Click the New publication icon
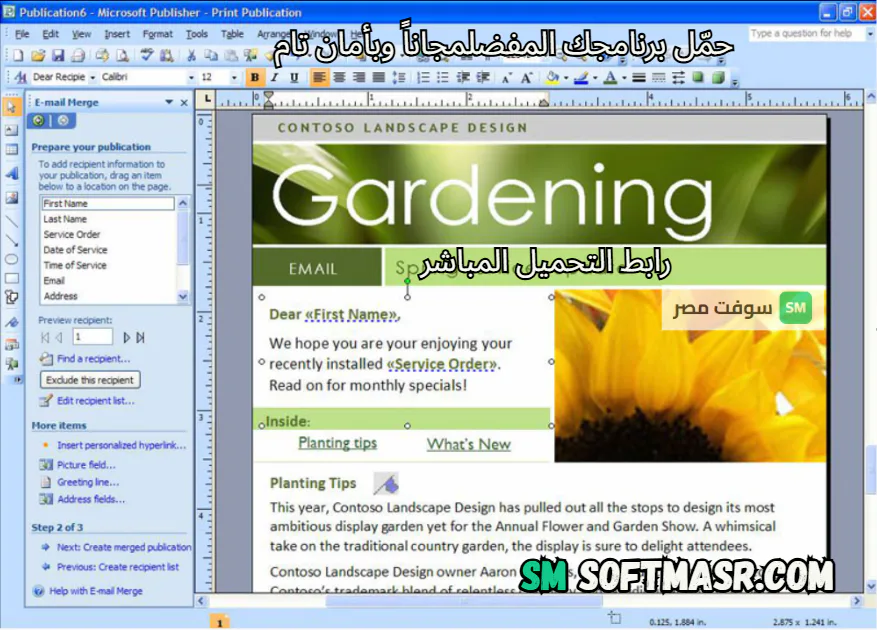This screenshot has height=630, width=877. point(17,55)
